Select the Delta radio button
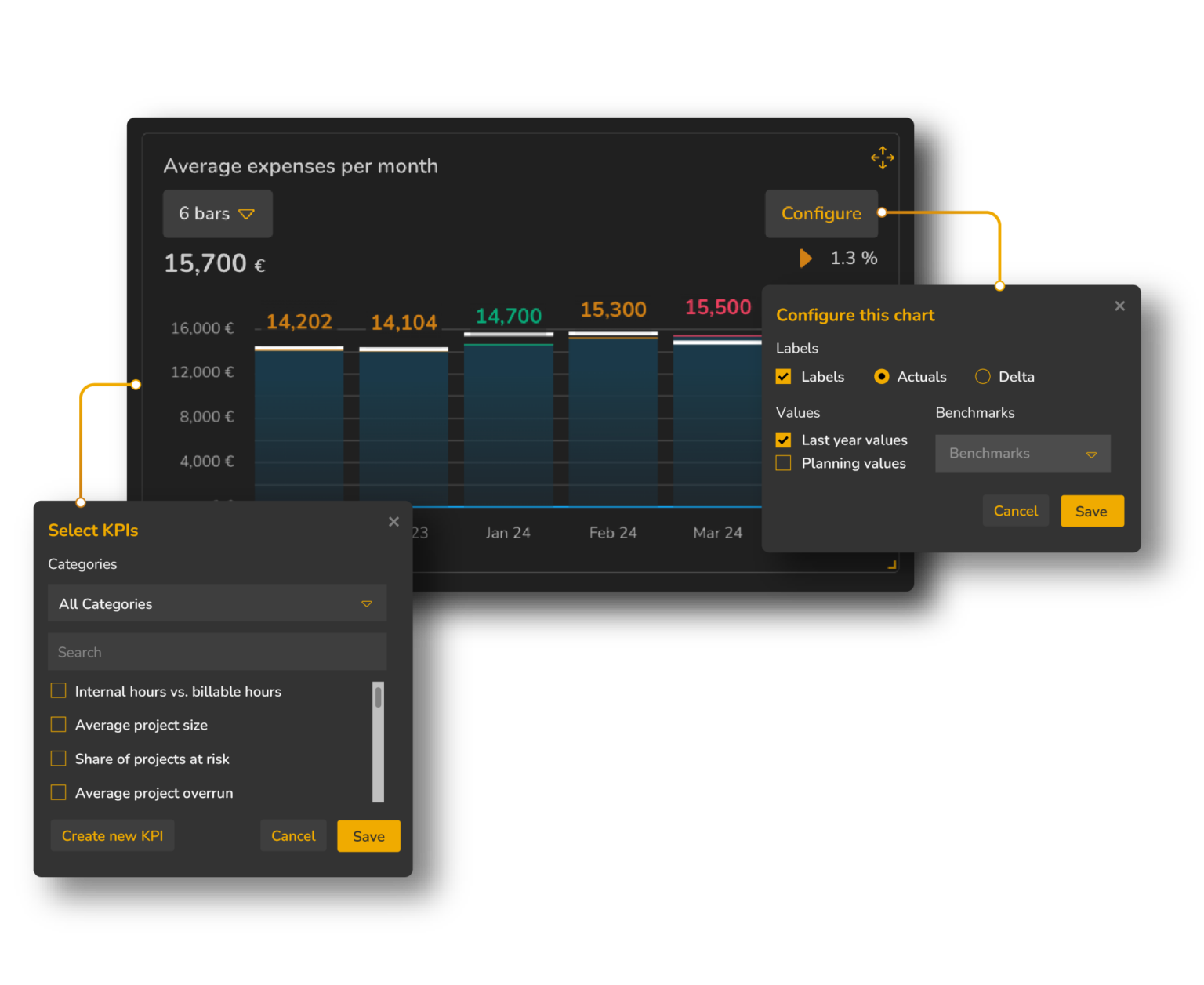1204x985 pixels. point(982,376)
